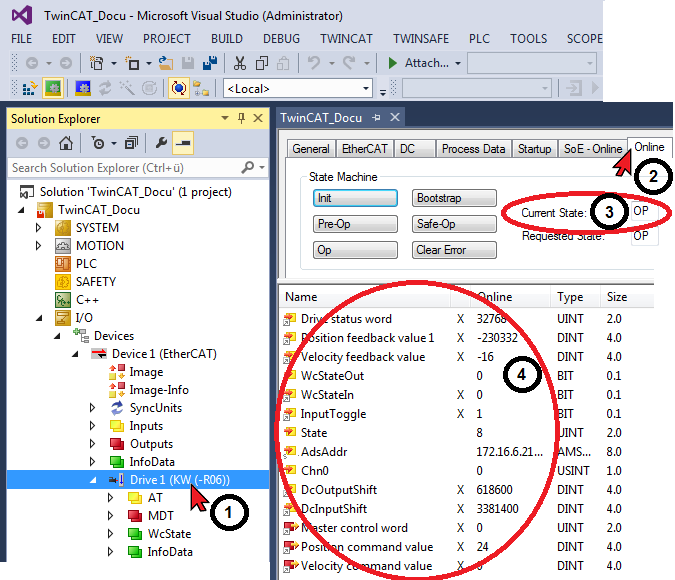Open the BUILD menu

[x=227, y=39]
